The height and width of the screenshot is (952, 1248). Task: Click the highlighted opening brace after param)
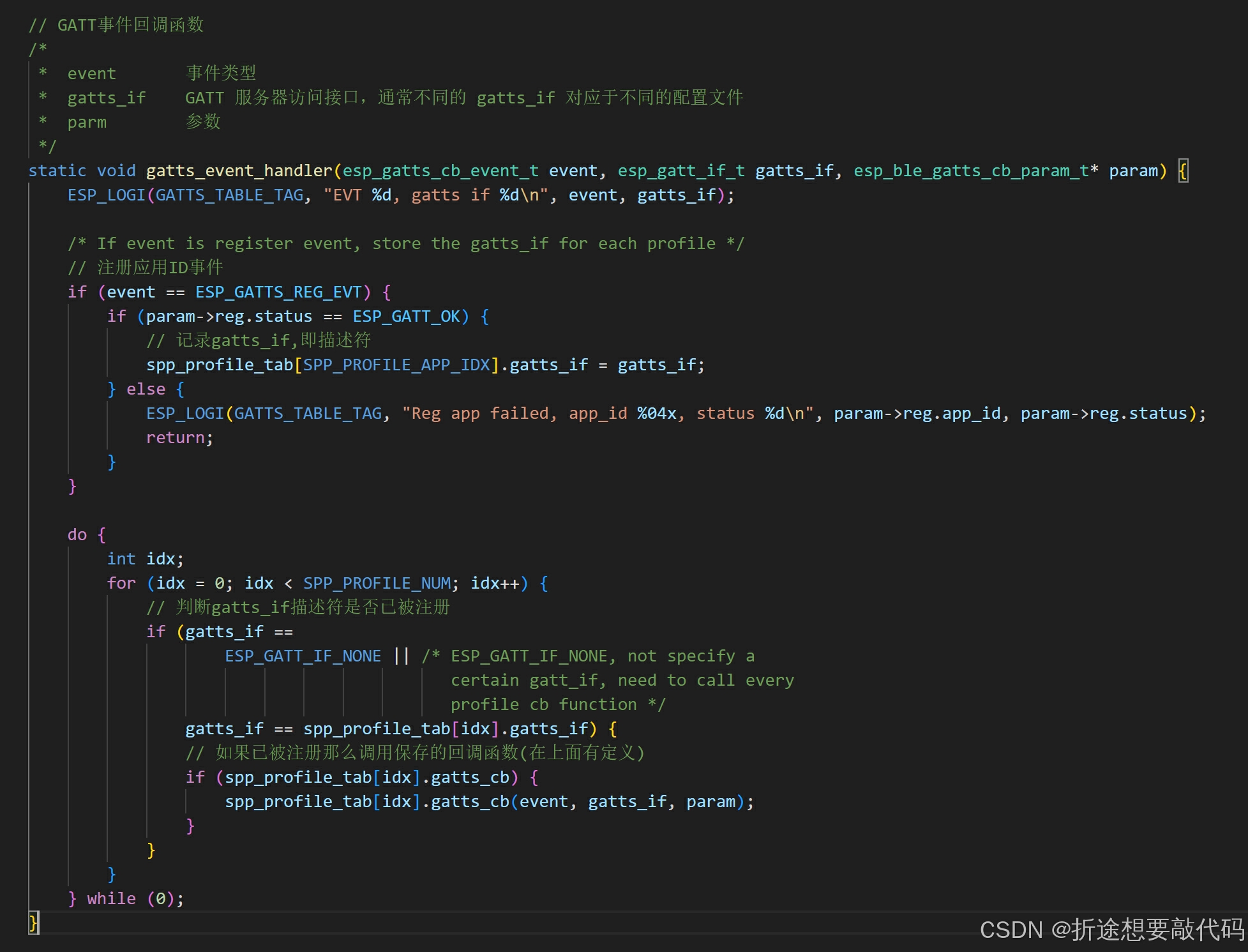(x=1183, y=171)
